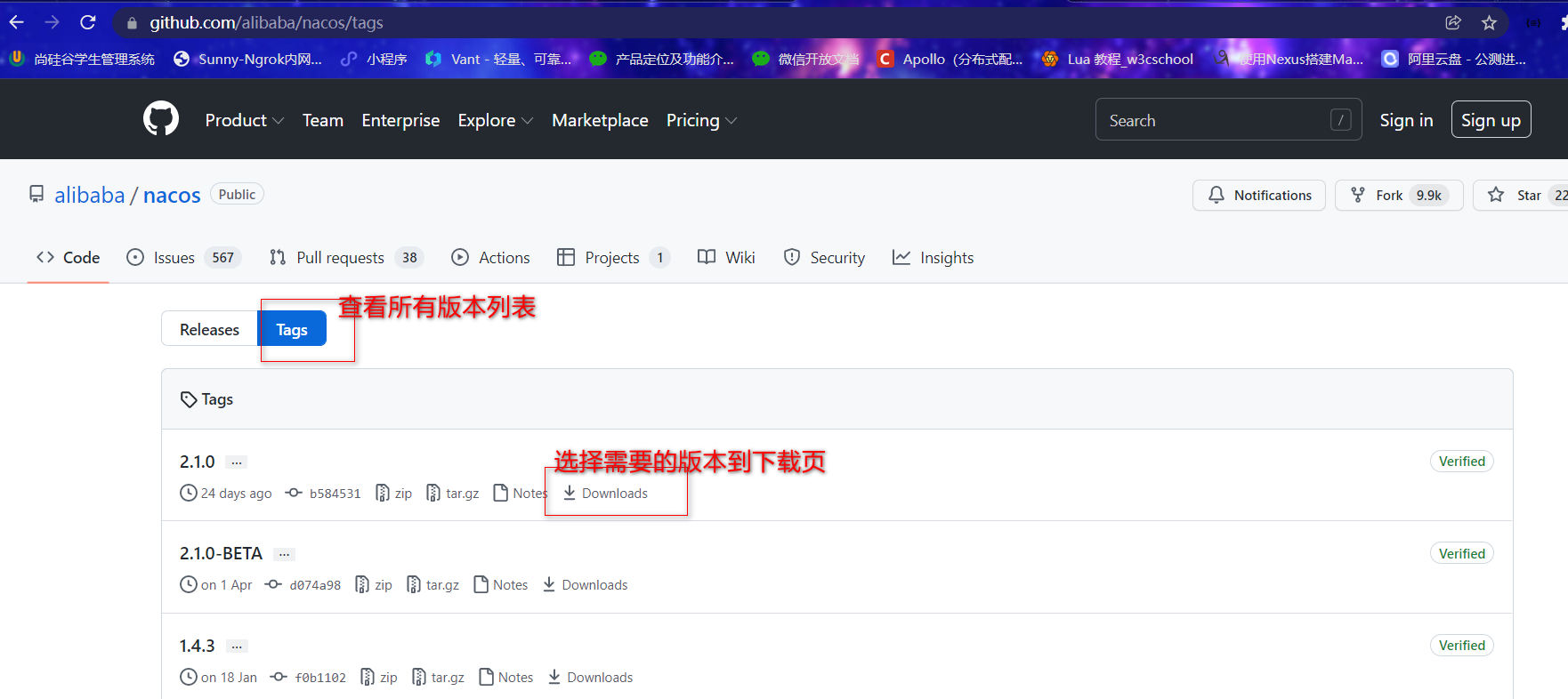Click the tar.gz archive icon for 2.1.0

click(433, 493)
